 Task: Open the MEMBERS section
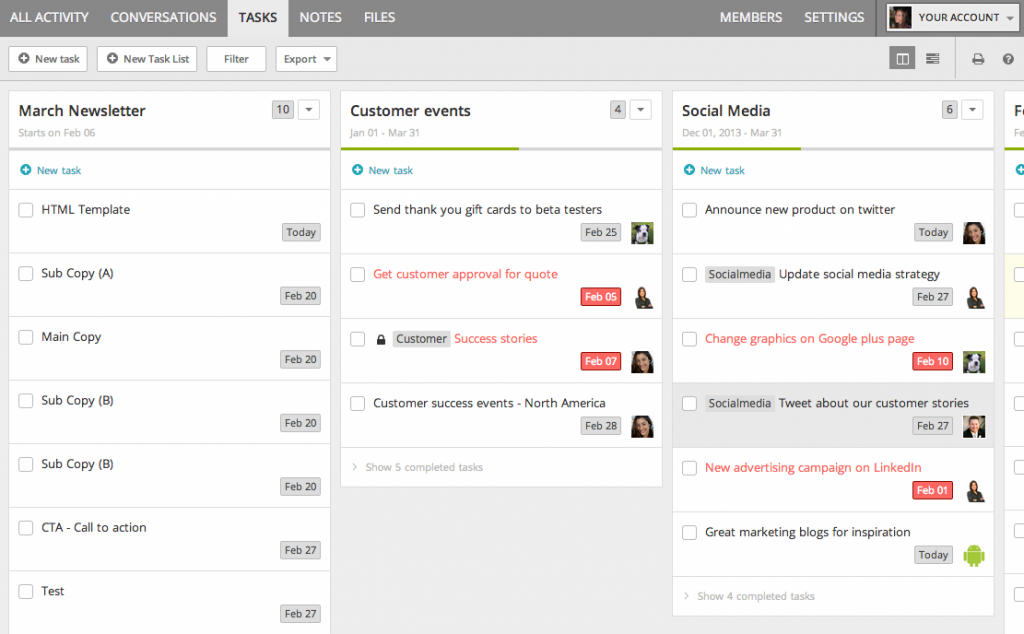(x=750, y=17)
